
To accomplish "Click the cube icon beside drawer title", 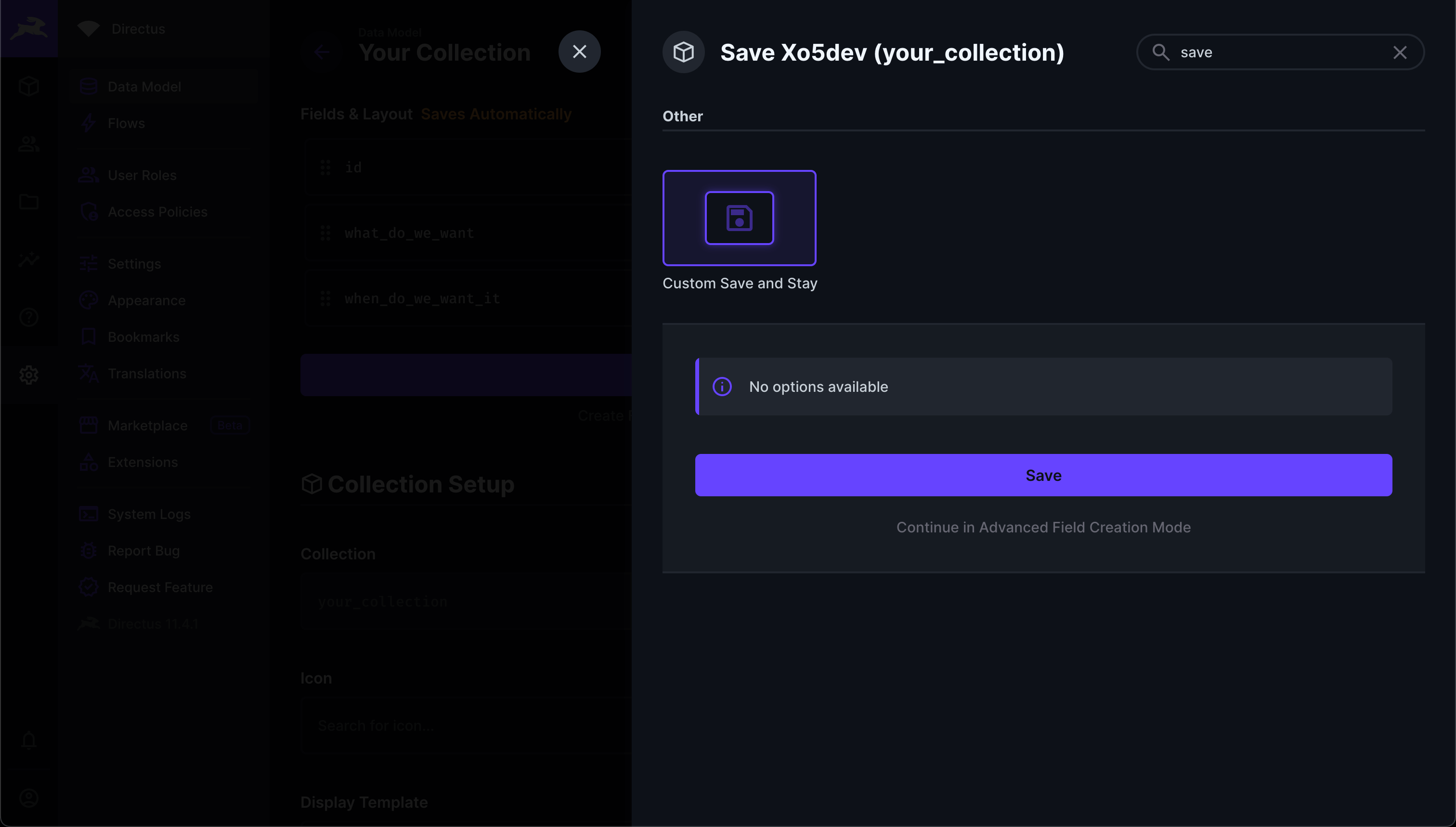I will pos(683,52).
